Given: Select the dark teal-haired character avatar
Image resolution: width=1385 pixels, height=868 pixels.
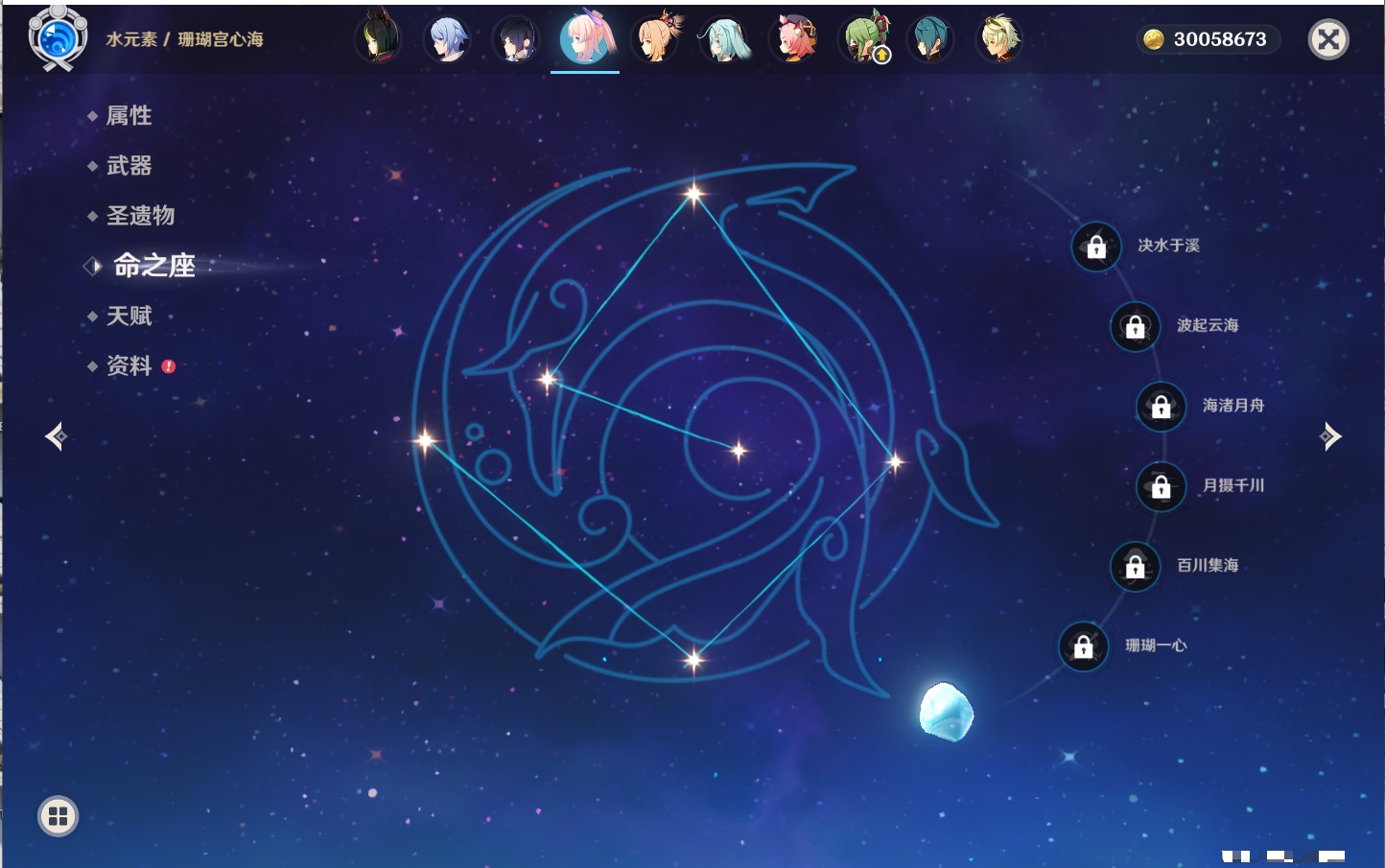Looking at the screenshot, I should pos(930,39).
